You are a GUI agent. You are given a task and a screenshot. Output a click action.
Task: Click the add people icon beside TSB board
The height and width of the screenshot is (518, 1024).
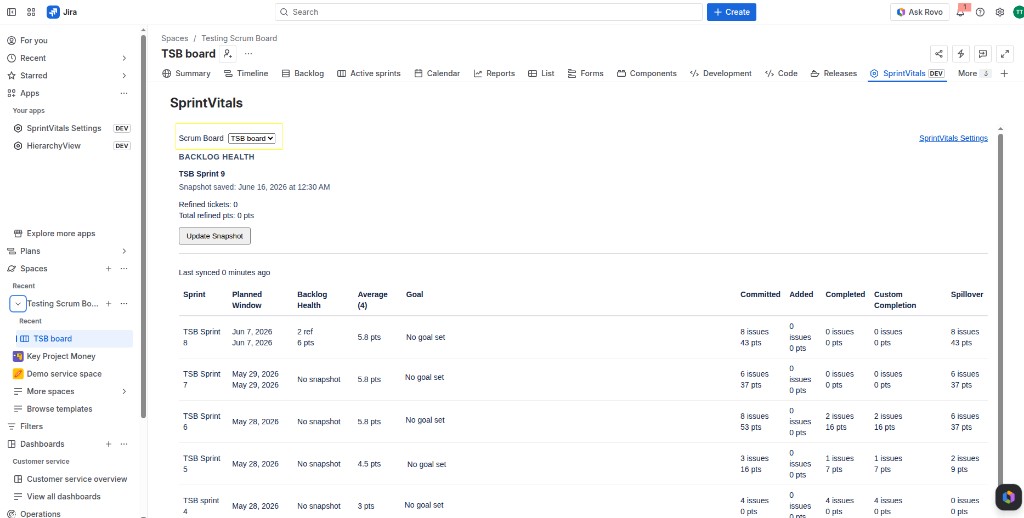(x=228, y=54)
